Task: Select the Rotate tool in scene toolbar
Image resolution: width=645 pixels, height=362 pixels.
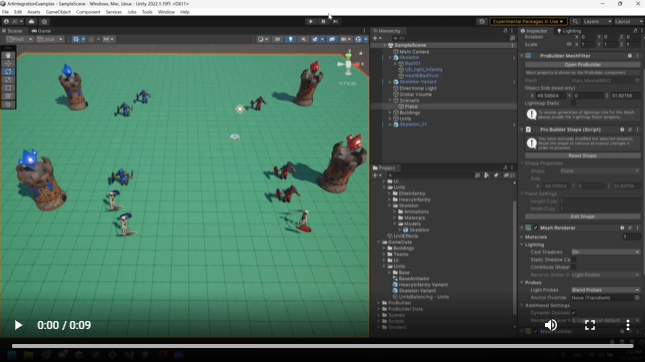Action: click(x=8, y=72)
